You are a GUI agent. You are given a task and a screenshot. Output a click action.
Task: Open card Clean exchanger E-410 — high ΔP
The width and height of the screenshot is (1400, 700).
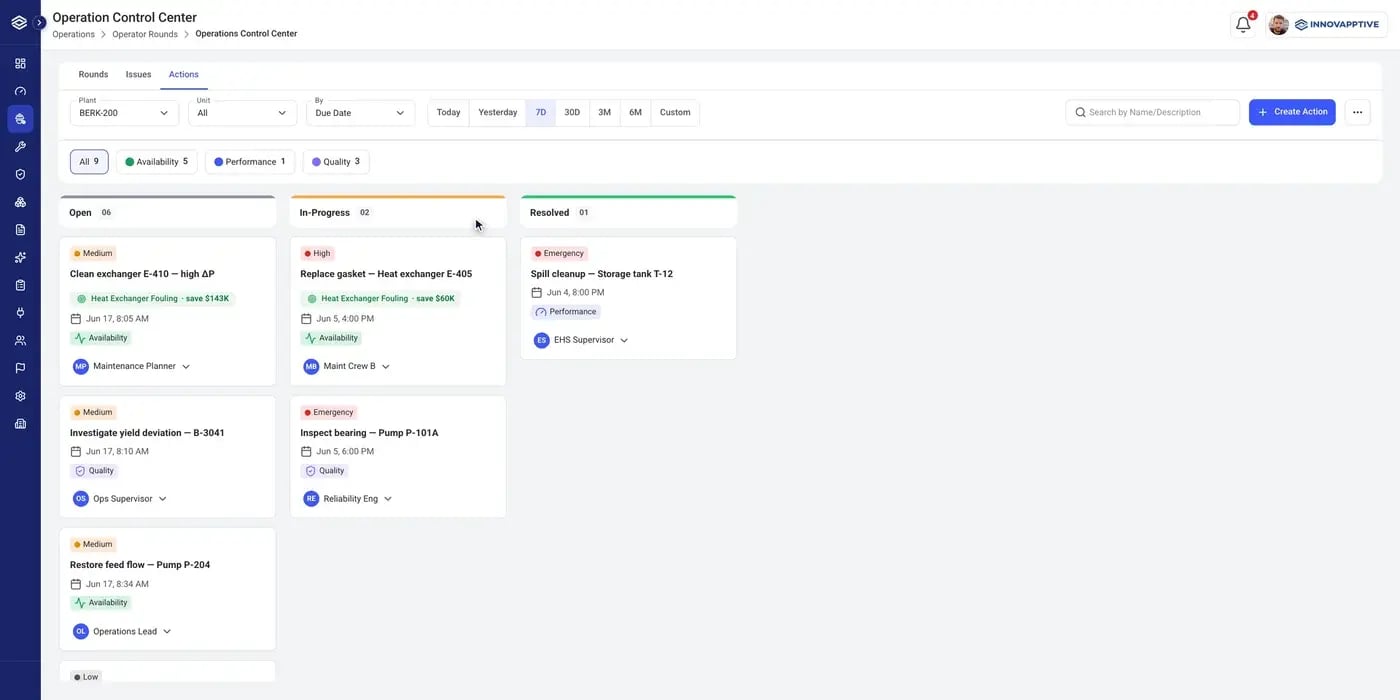coord(168,312)
